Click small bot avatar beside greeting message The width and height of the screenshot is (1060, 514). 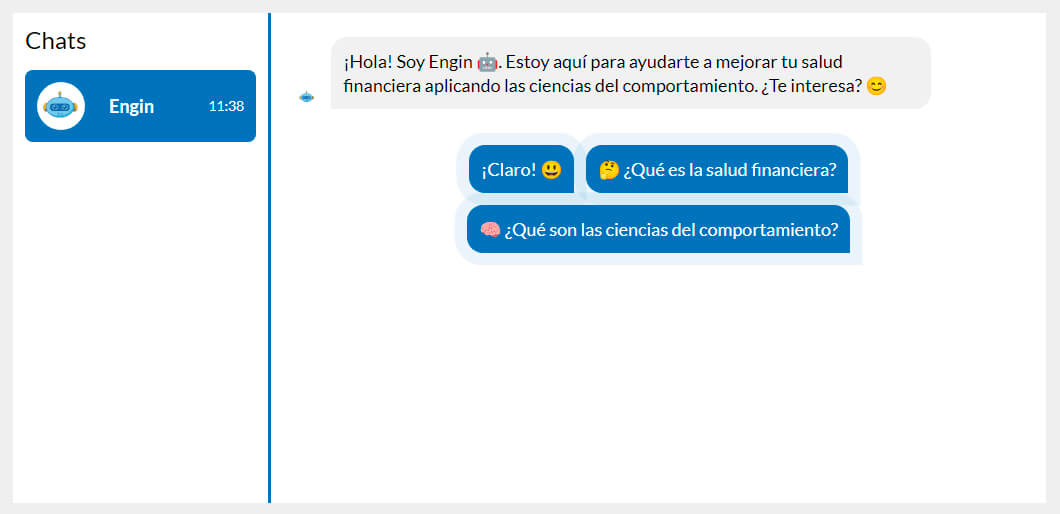click(307, 97)
